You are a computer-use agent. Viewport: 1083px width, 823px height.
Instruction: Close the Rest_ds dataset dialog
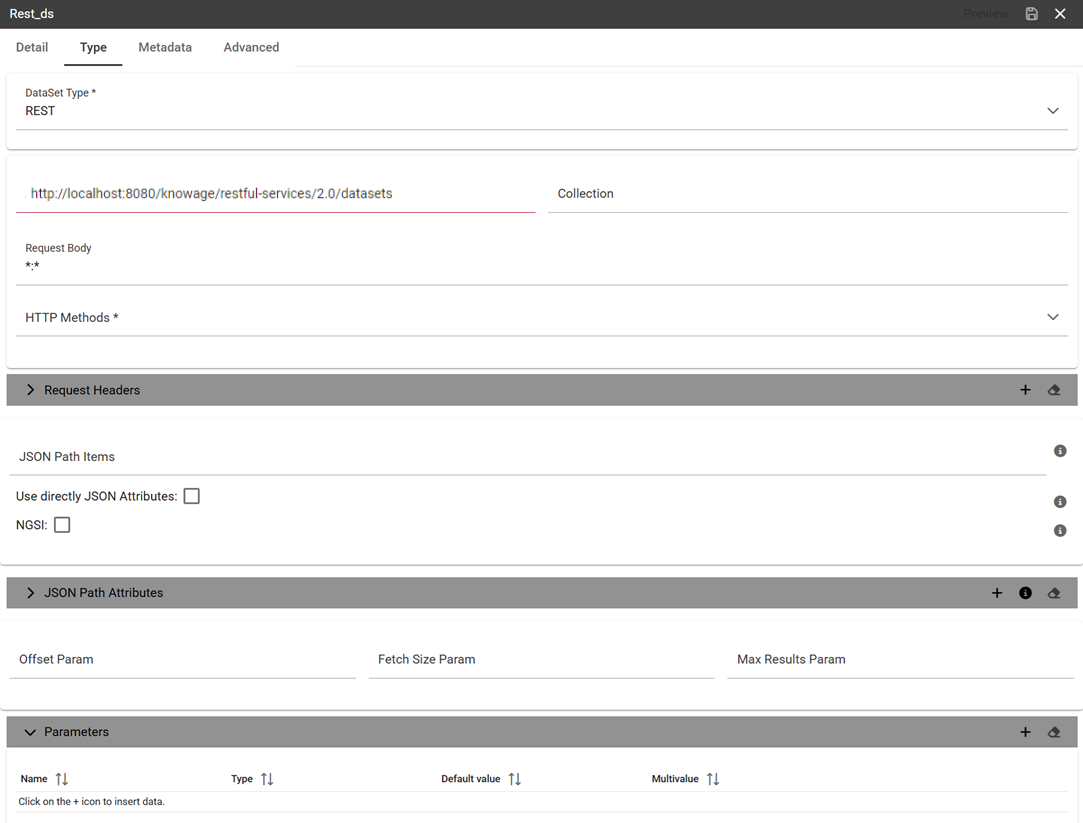pos(1060,14)
